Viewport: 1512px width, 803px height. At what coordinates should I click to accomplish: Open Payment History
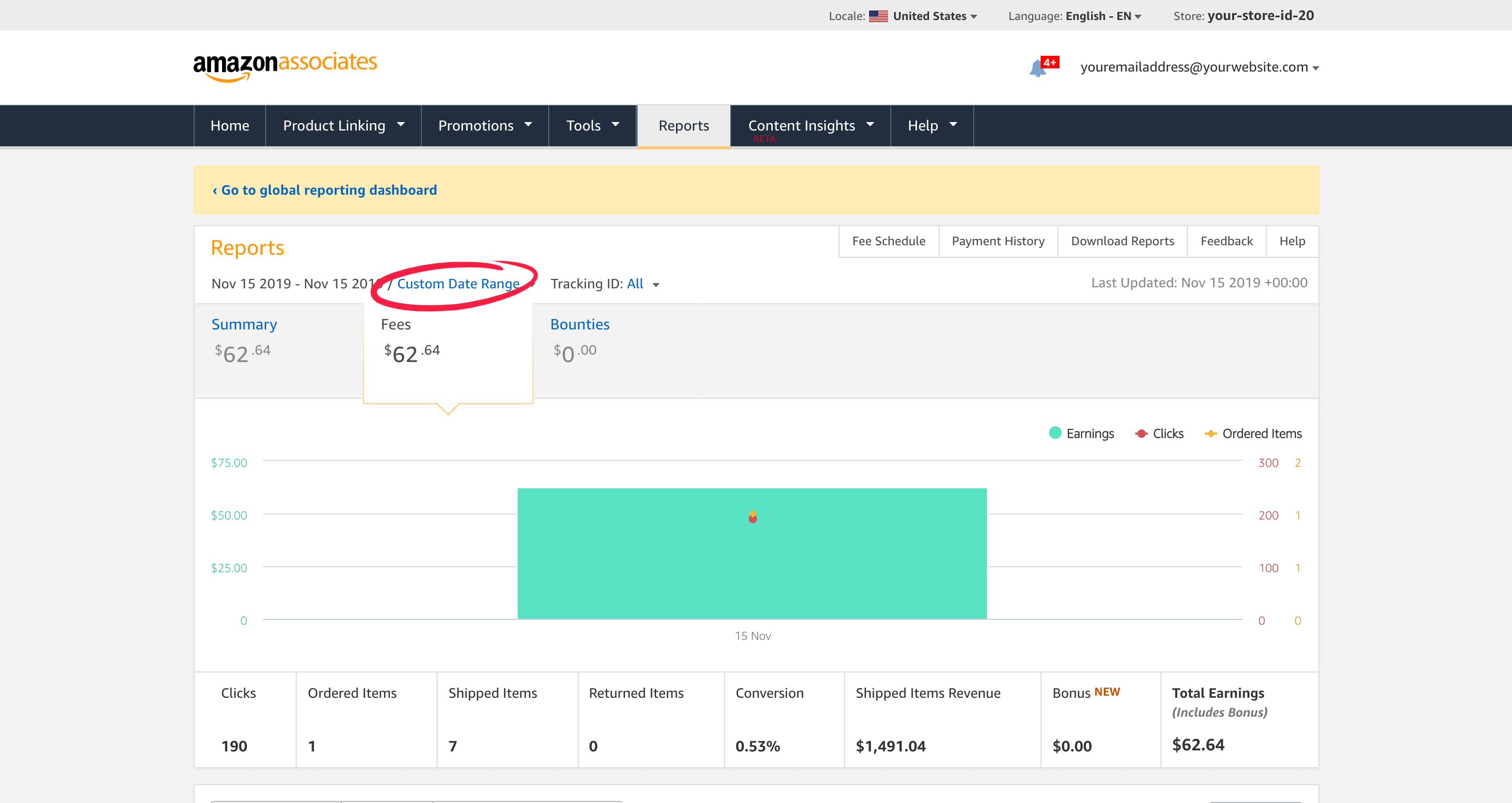[998, 241]
